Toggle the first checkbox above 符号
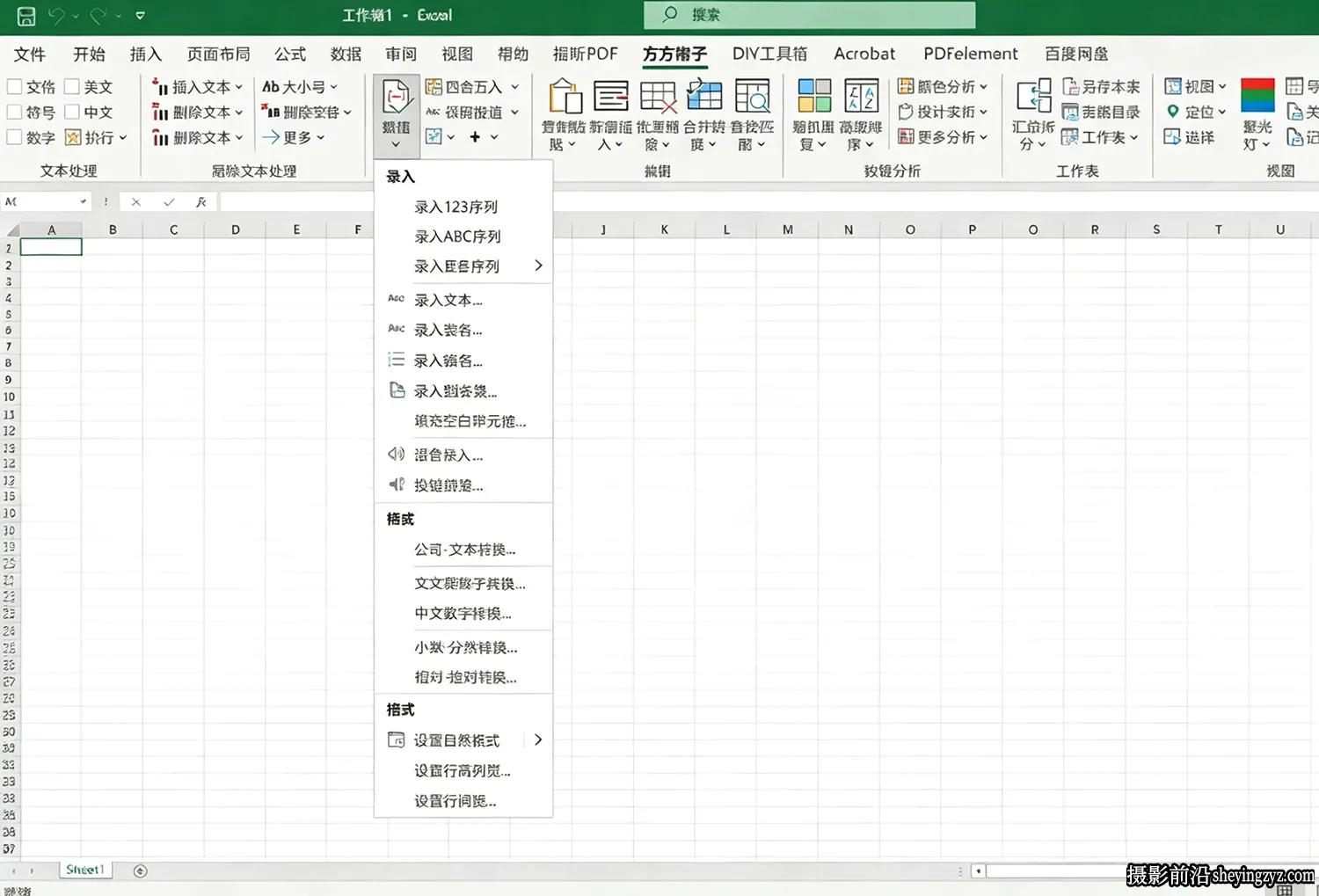 pos(14,86)
